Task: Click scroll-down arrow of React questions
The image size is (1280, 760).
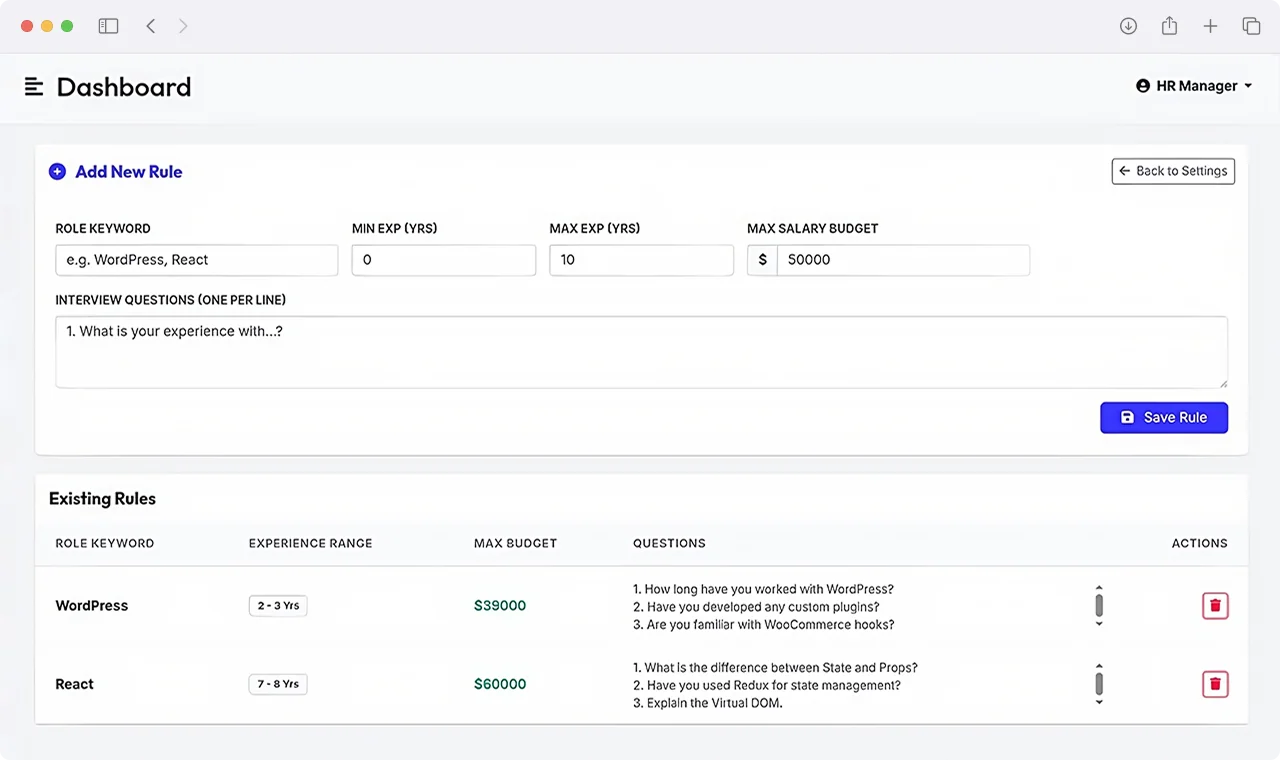Action: tap(1099, 702)
